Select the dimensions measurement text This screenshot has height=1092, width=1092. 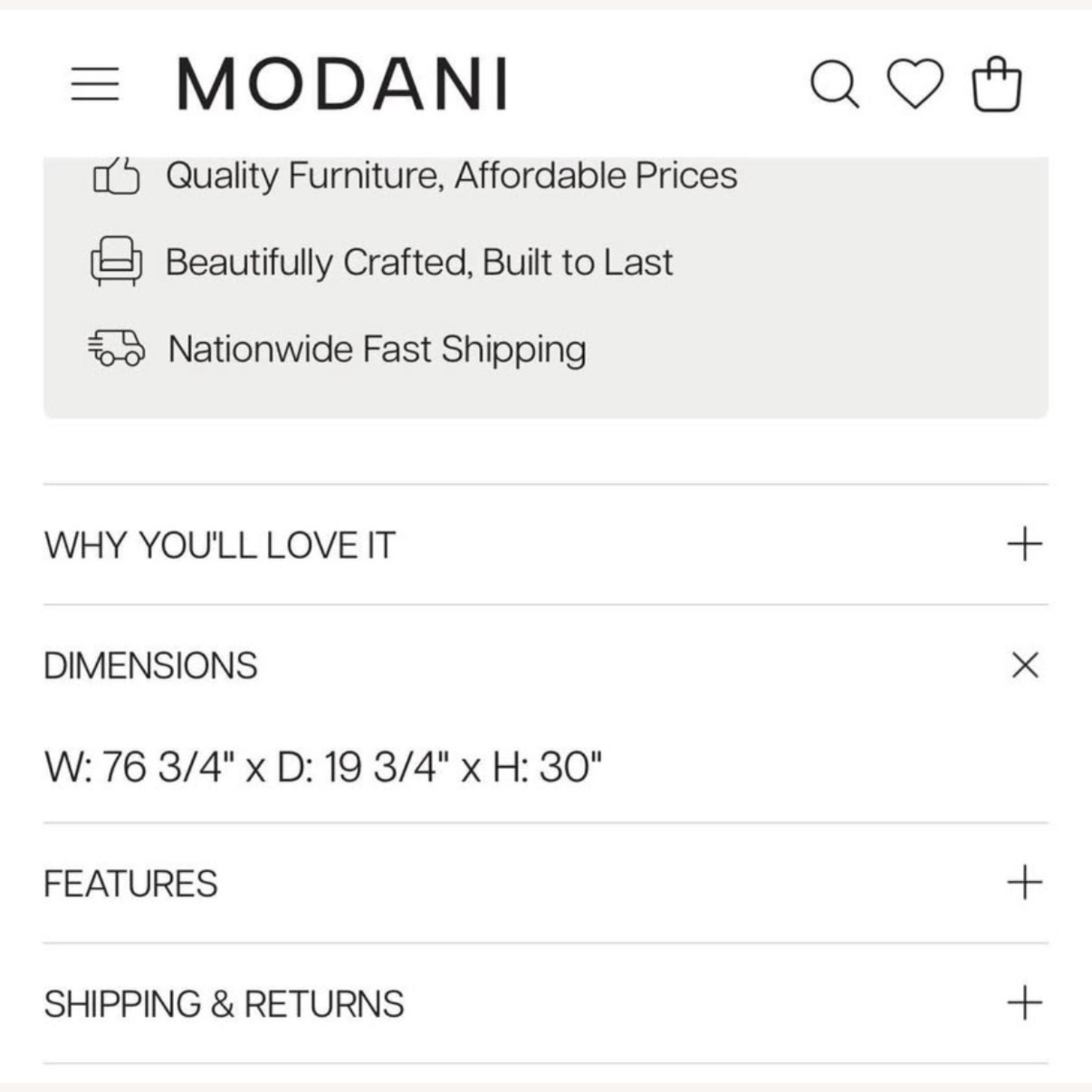323,764
